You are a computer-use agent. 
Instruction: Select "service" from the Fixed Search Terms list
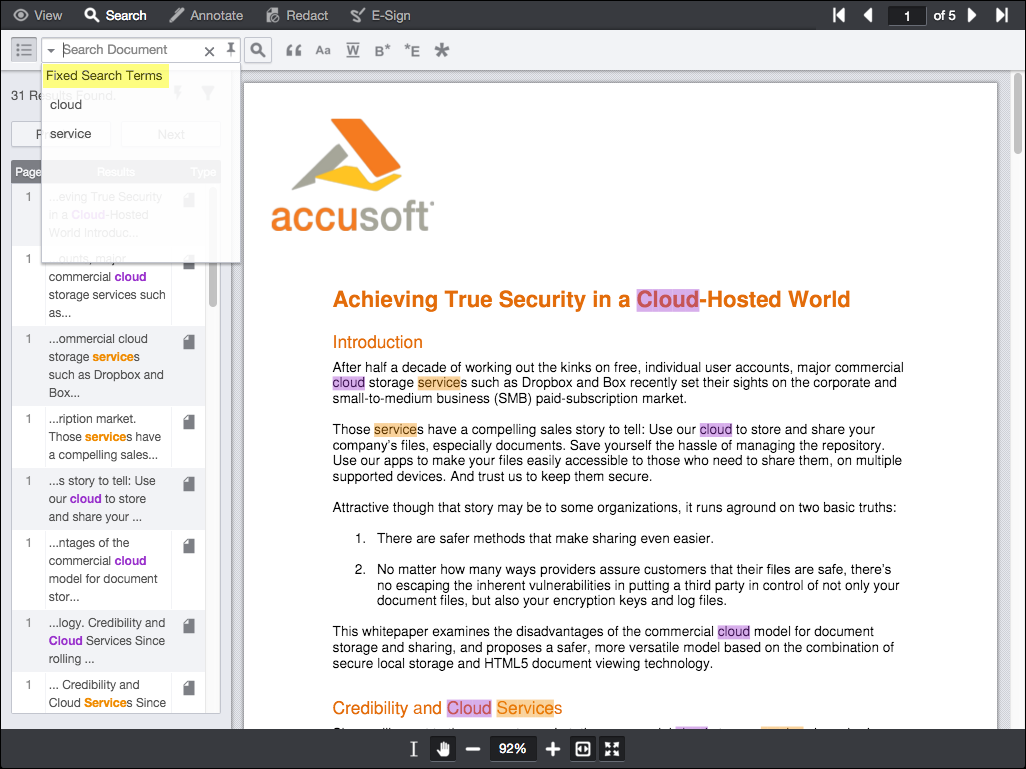click(x=71, y=134)
